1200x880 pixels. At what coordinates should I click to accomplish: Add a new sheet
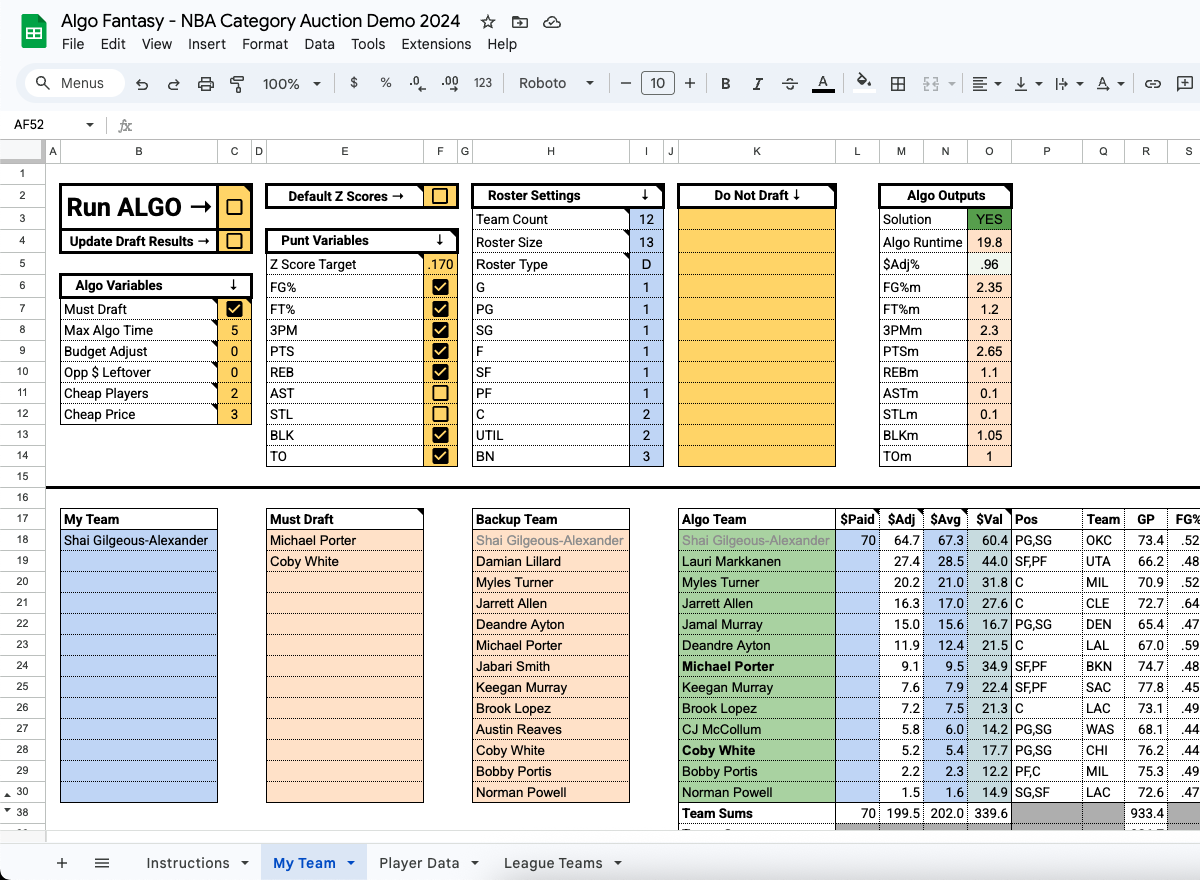click(62, 863)
